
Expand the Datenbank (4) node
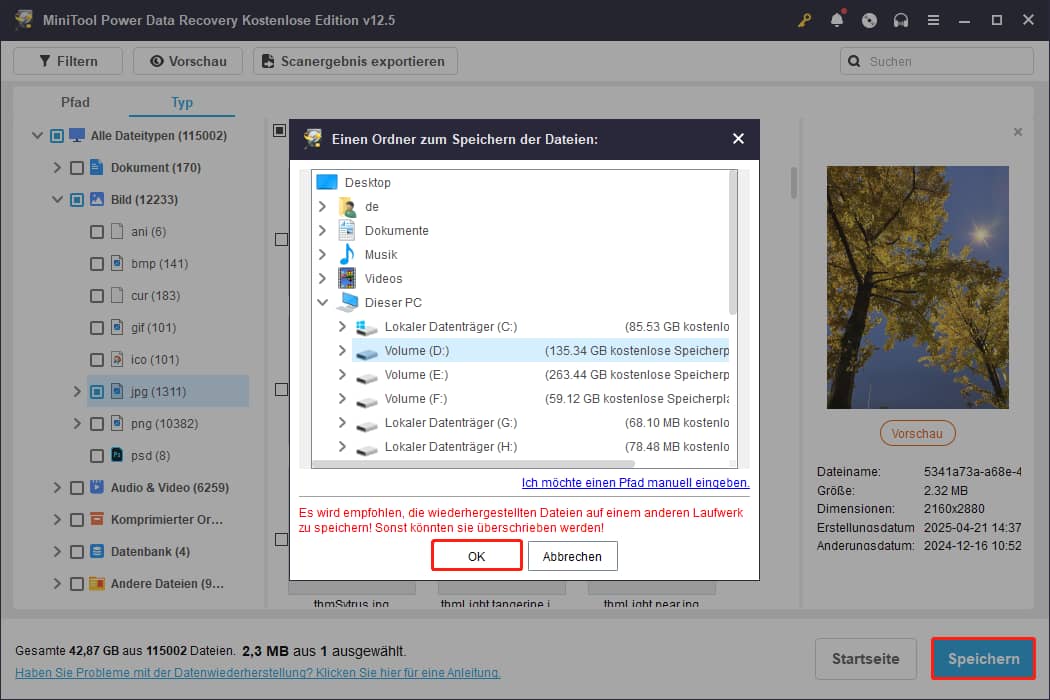coord(57,551)
